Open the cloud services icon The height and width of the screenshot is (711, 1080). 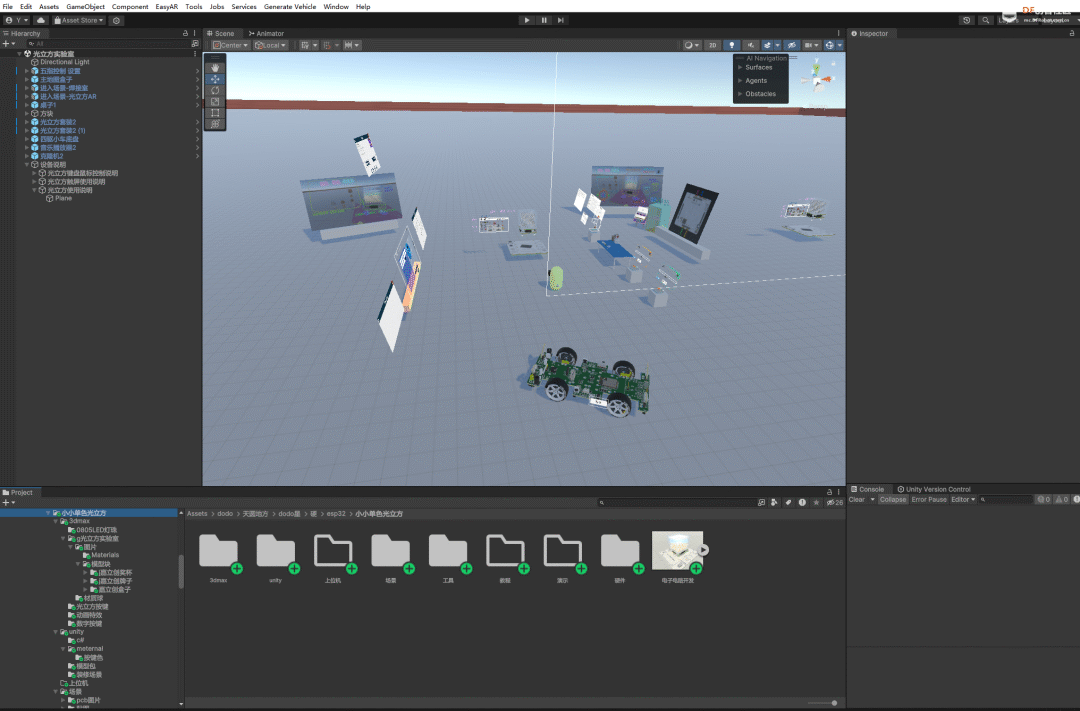[x=41, y=20]
